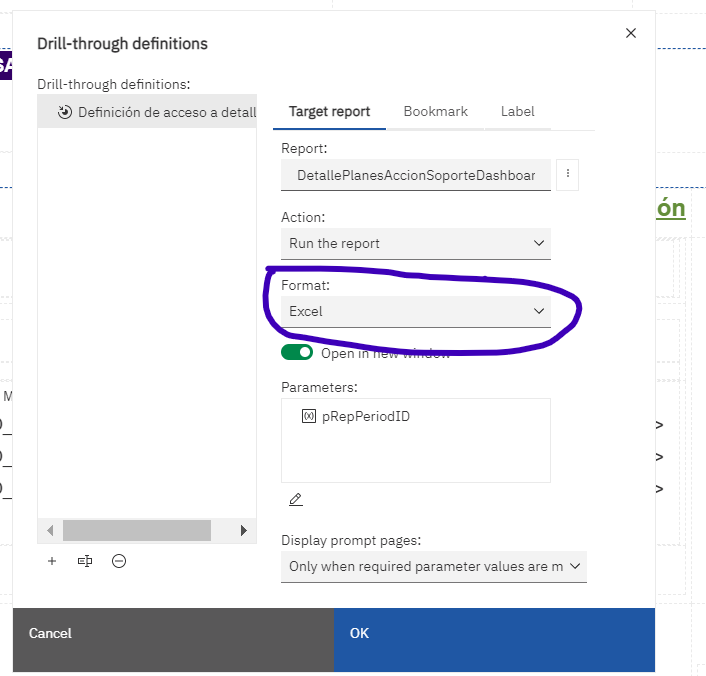Open the Display prompt pages dropdown
This screenshot has width=706, height=676.
tap(434, 567)
